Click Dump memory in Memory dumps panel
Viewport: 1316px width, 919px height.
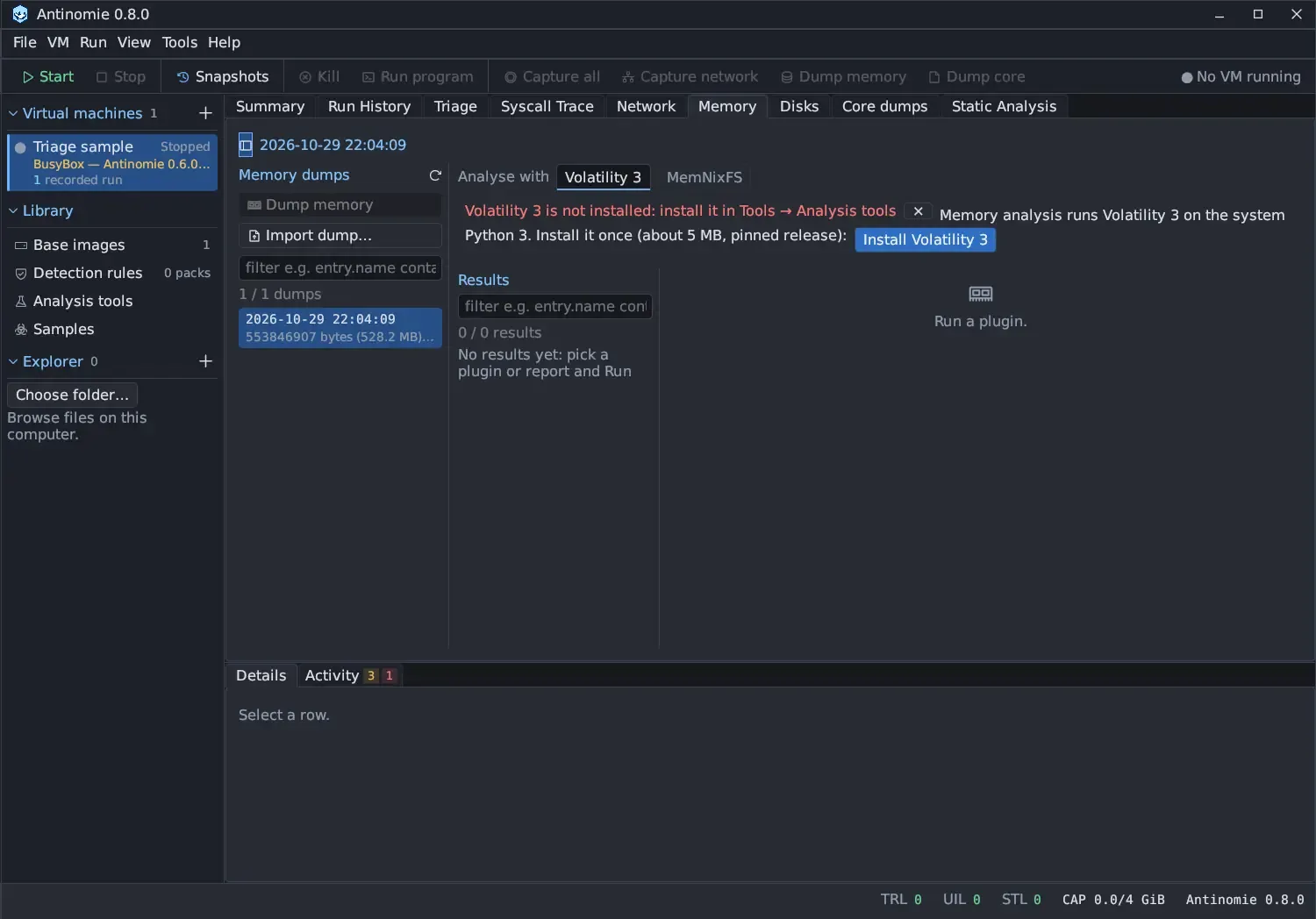[x=340, y=204]
